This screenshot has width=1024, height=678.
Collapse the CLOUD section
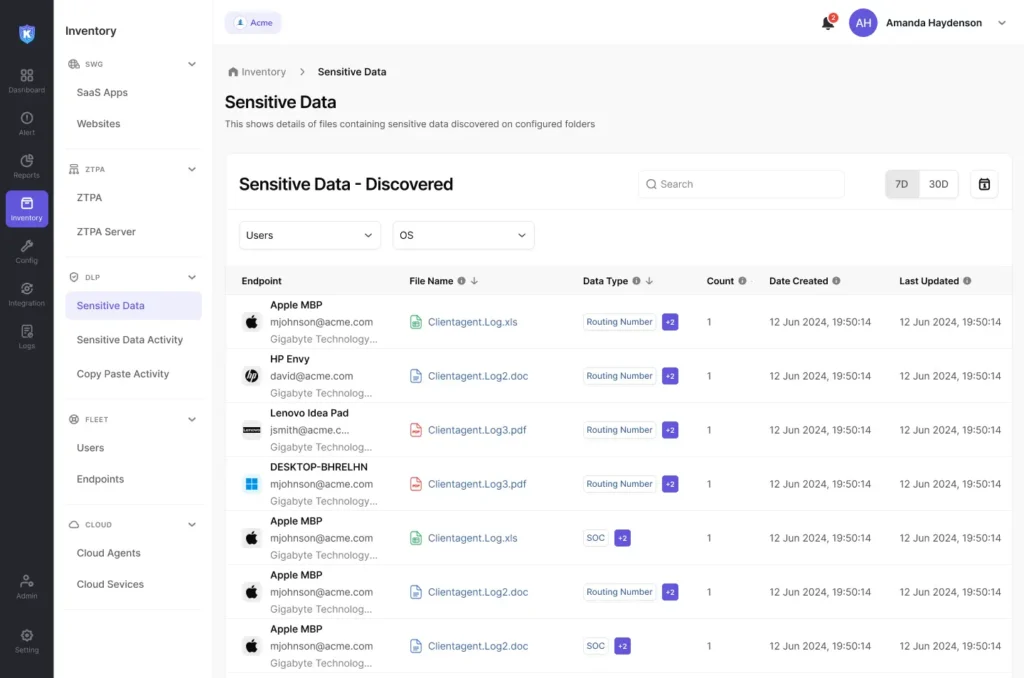click(192, 525)
